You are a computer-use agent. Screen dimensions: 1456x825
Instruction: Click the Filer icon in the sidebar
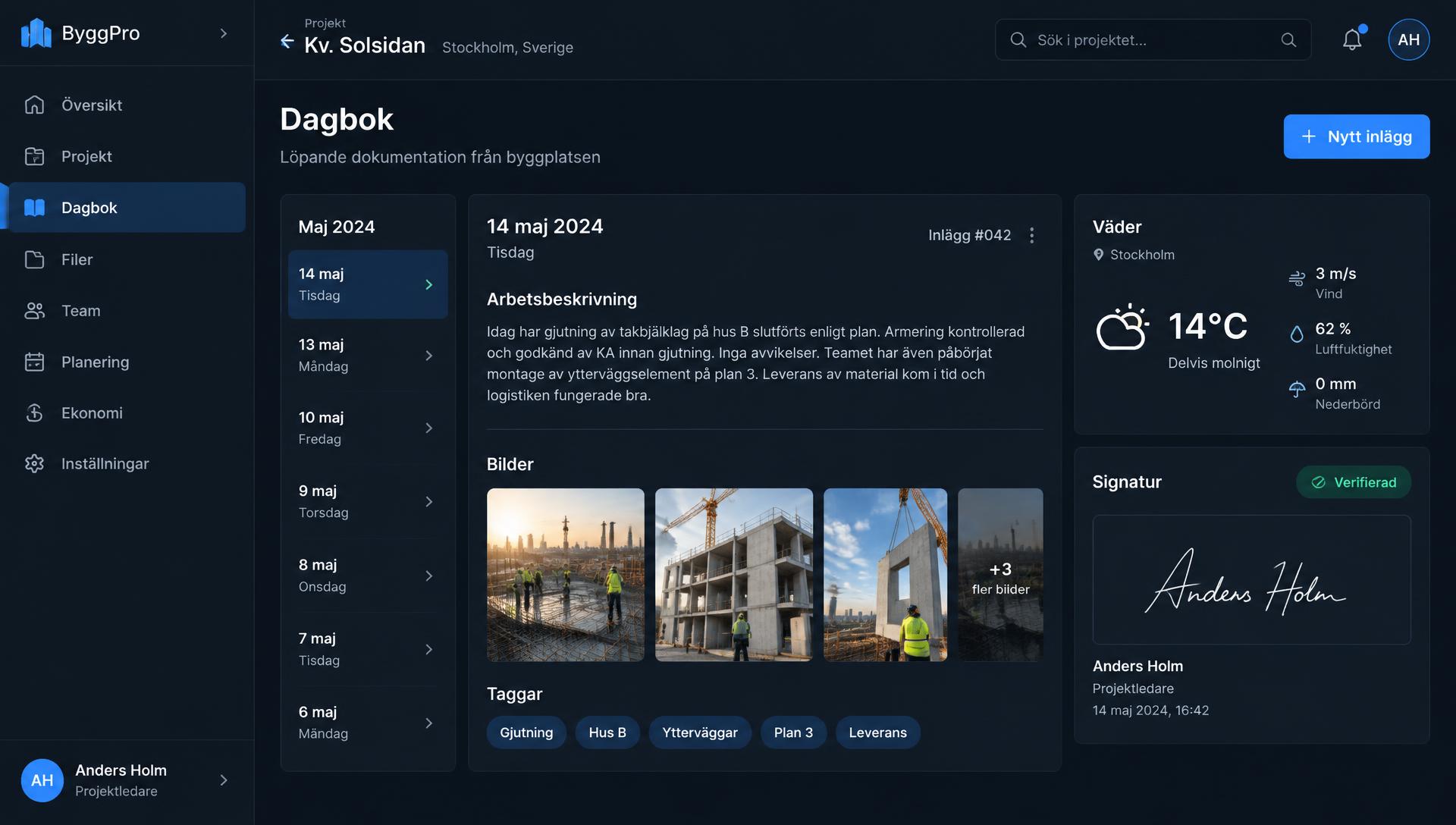pos(35,259)
